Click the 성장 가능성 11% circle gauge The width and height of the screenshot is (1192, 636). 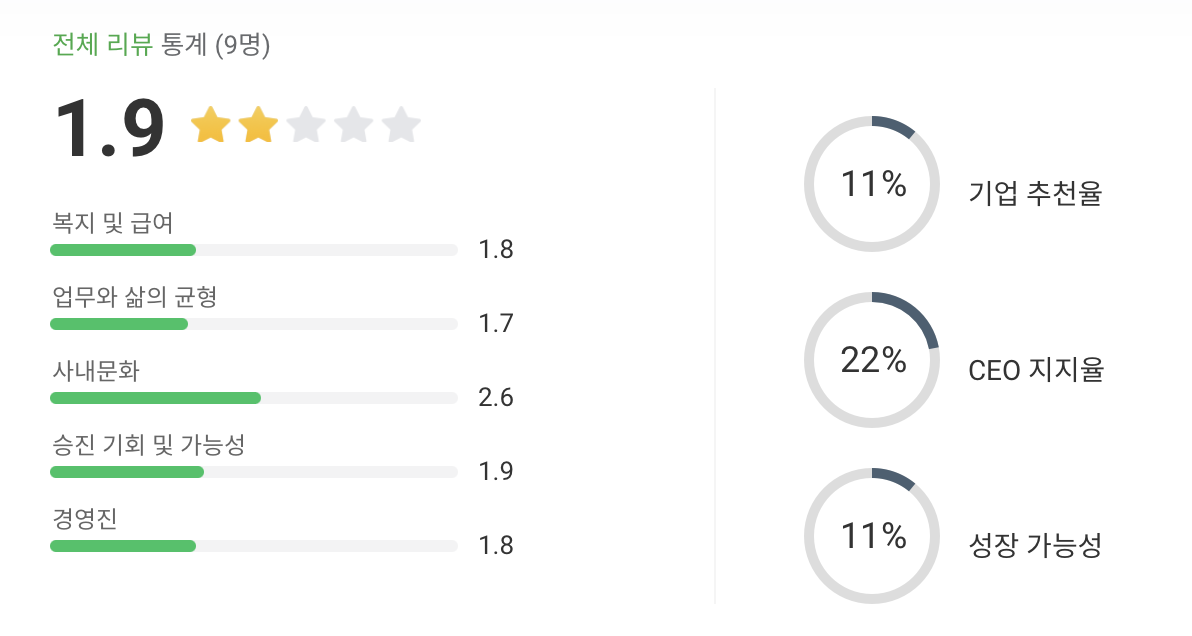(872, 536)
